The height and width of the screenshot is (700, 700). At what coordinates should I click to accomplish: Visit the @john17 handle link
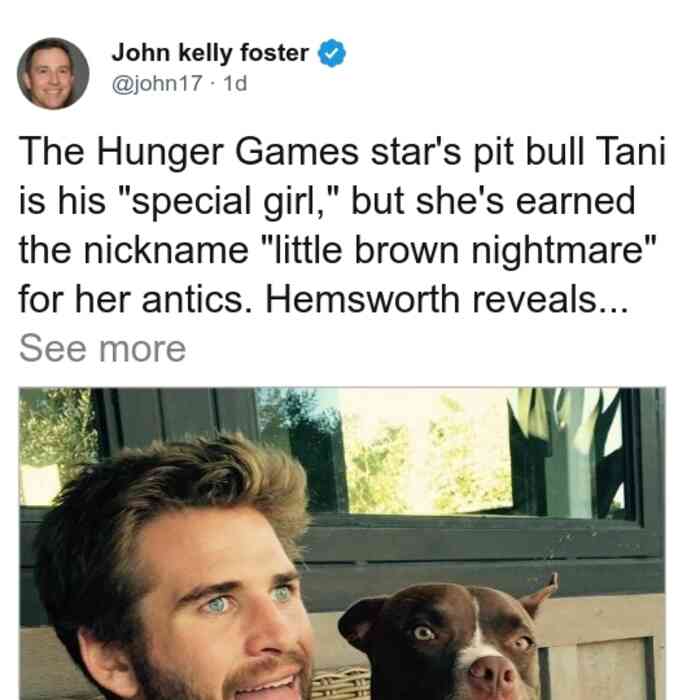157,83
